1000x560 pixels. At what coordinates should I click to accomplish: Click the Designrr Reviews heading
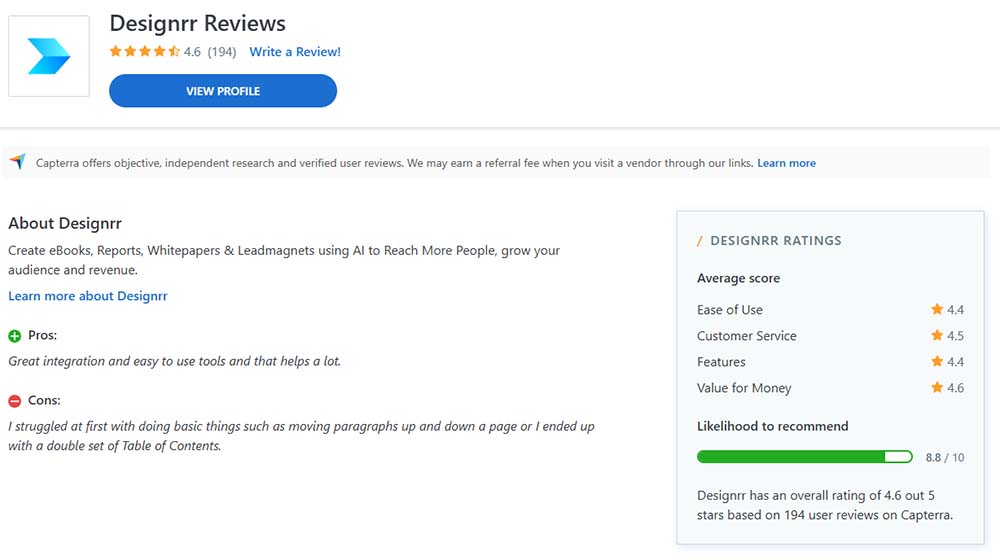tap(197, 23)
